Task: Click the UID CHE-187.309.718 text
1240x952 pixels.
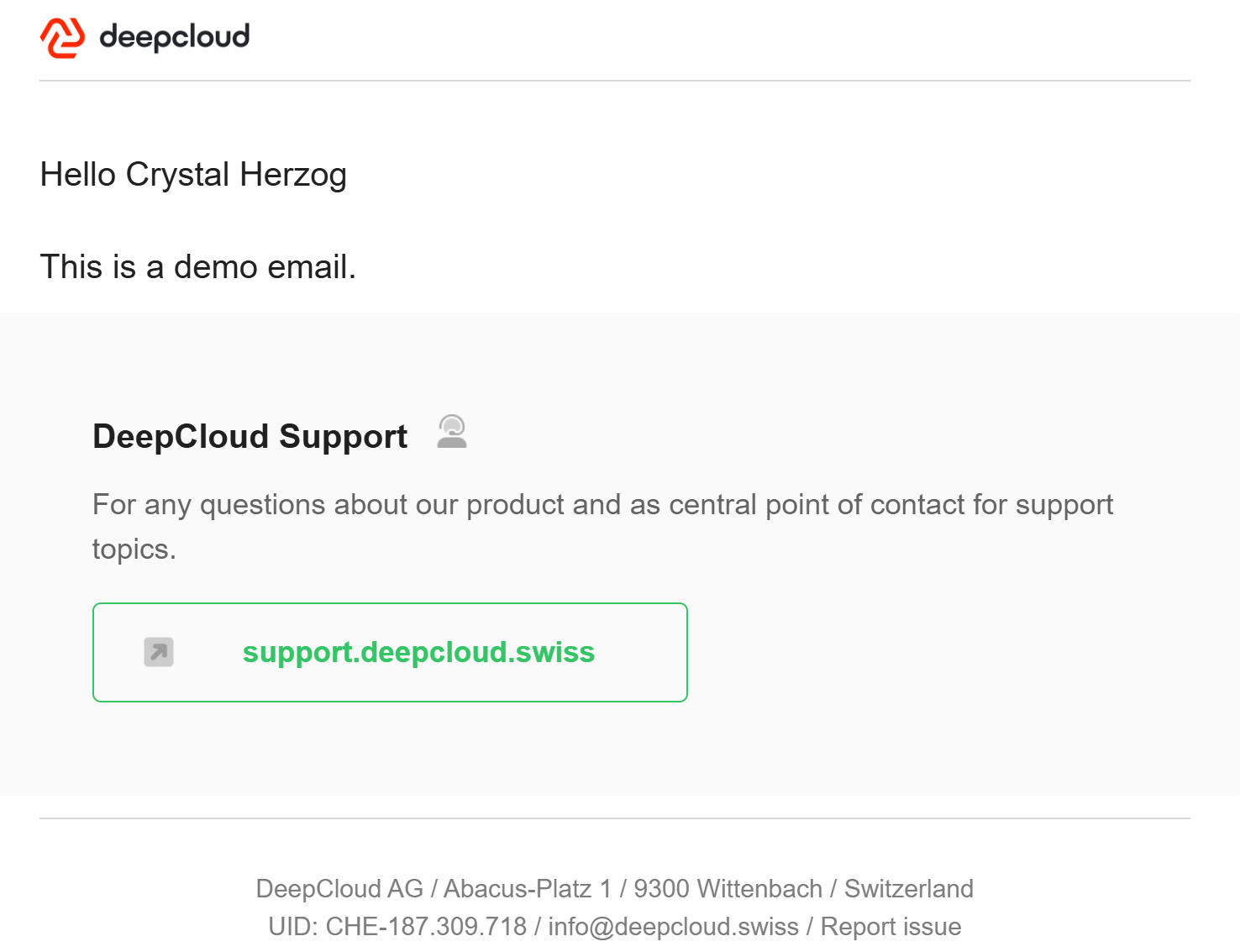Action: pos(397,926)
